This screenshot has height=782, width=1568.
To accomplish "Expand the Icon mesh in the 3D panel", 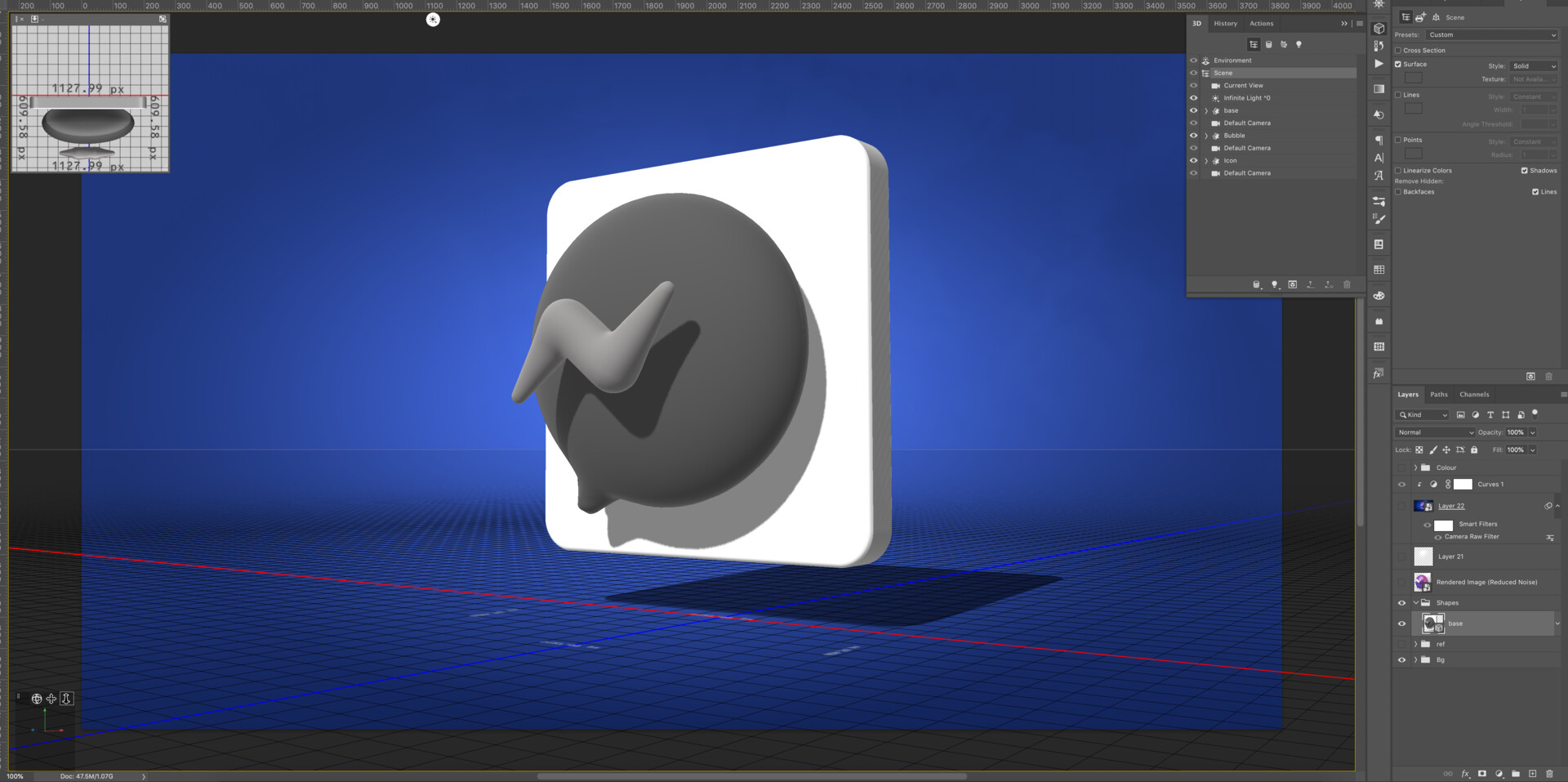I will tap(1205, 160).
